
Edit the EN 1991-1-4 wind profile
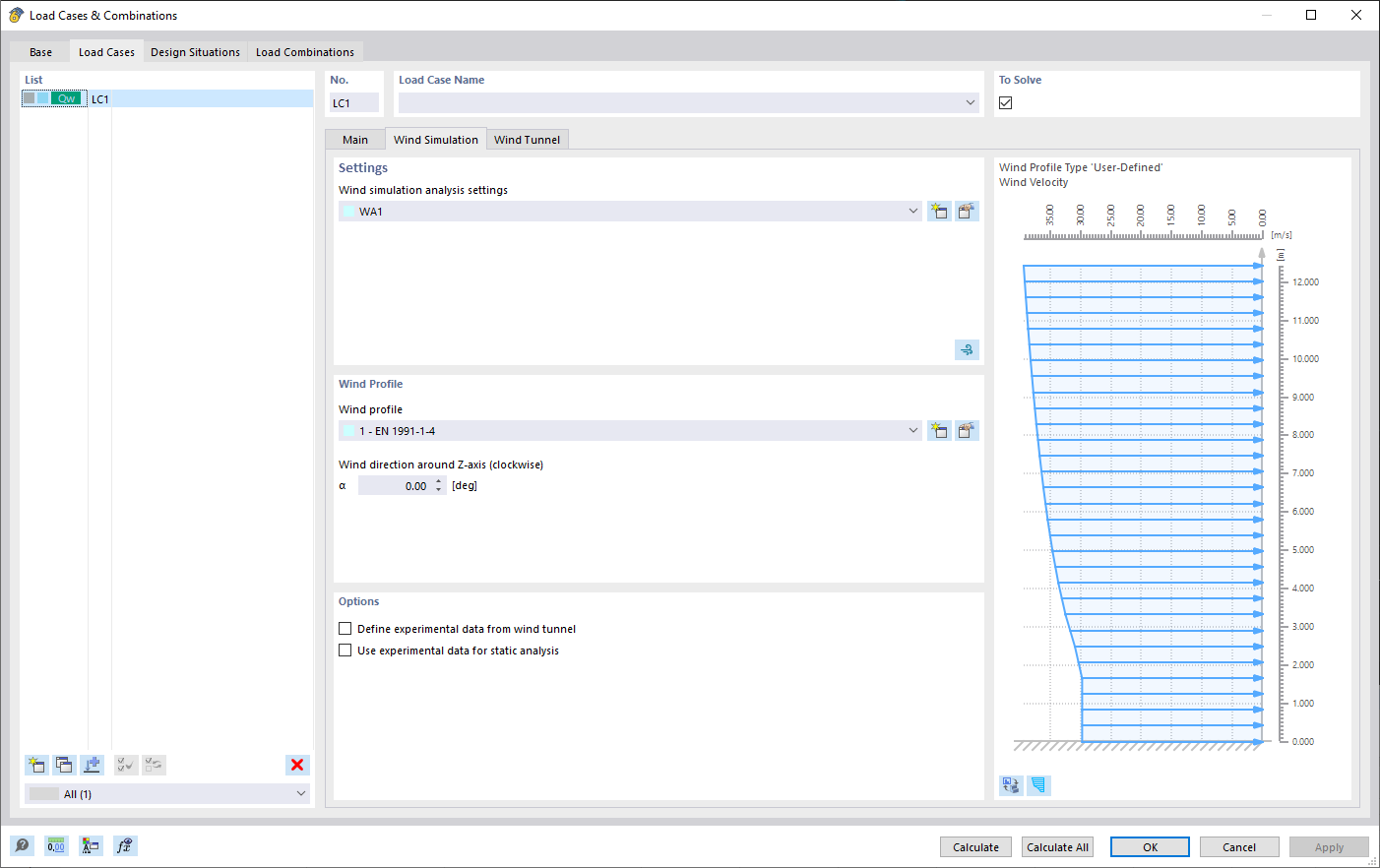click(967, 430)
